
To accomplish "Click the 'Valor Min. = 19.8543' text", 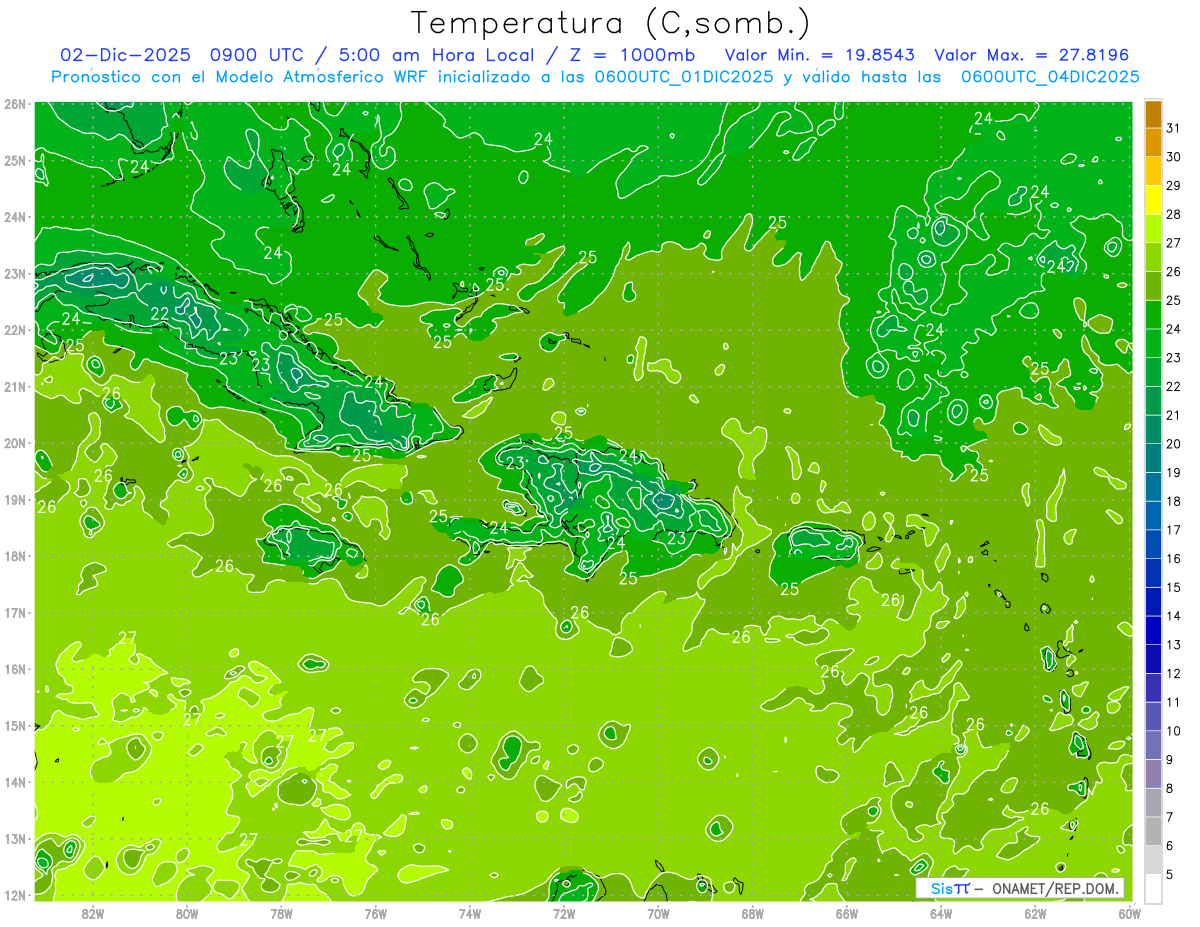I will (x=820, y=55).
